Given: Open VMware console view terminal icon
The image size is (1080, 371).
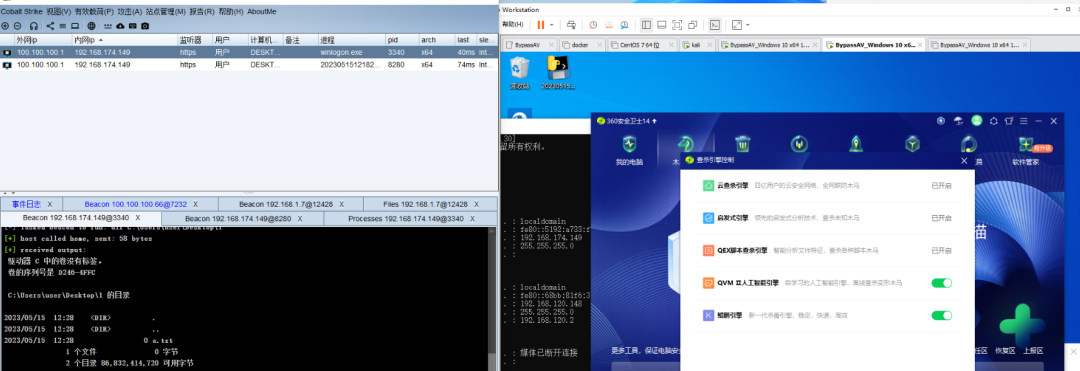Looking at the screenshot, I should [x=715, y=25].
